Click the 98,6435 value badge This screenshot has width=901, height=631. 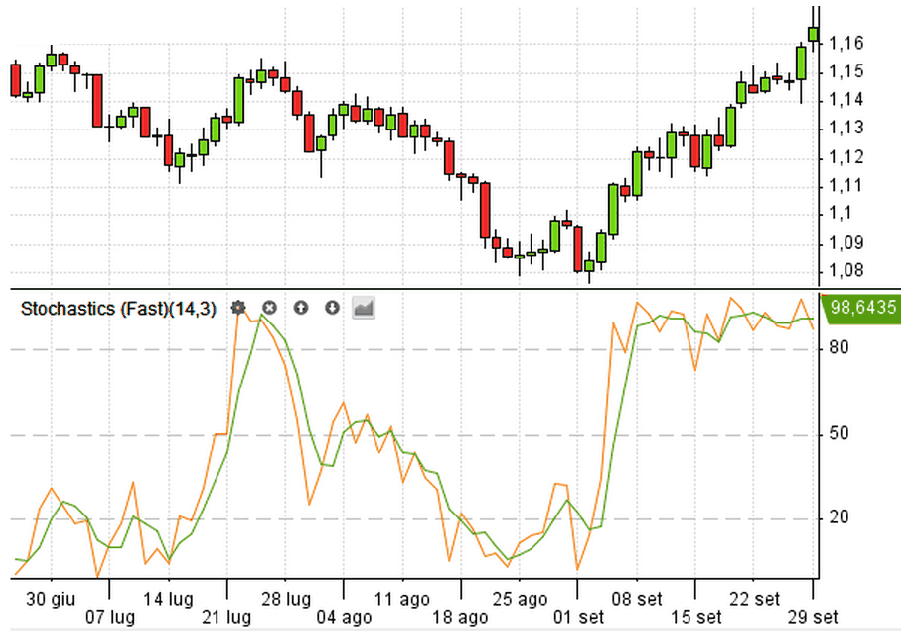coord(862,309)
